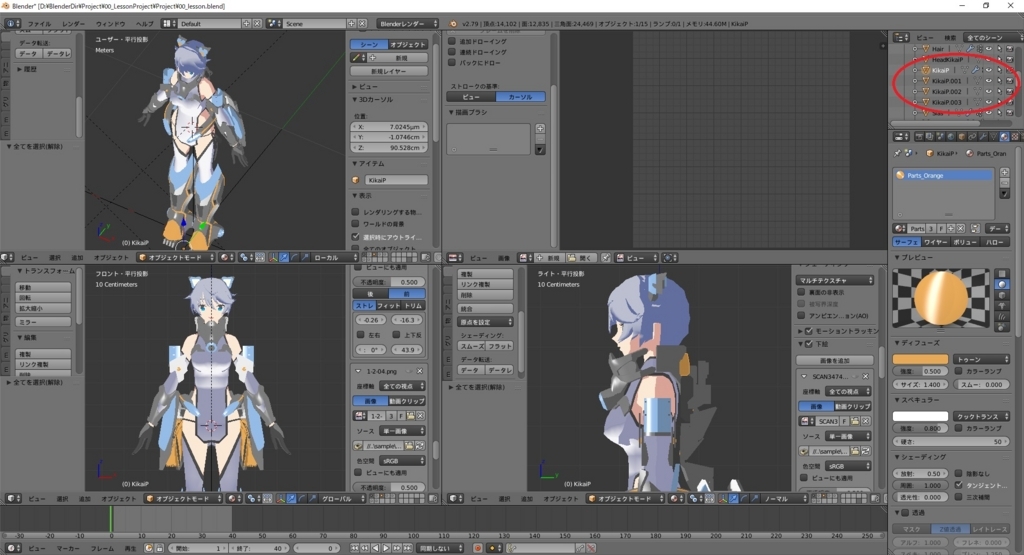
Task: Enable 追加ドローイング checkbox
Action: [x=452, y=41]
